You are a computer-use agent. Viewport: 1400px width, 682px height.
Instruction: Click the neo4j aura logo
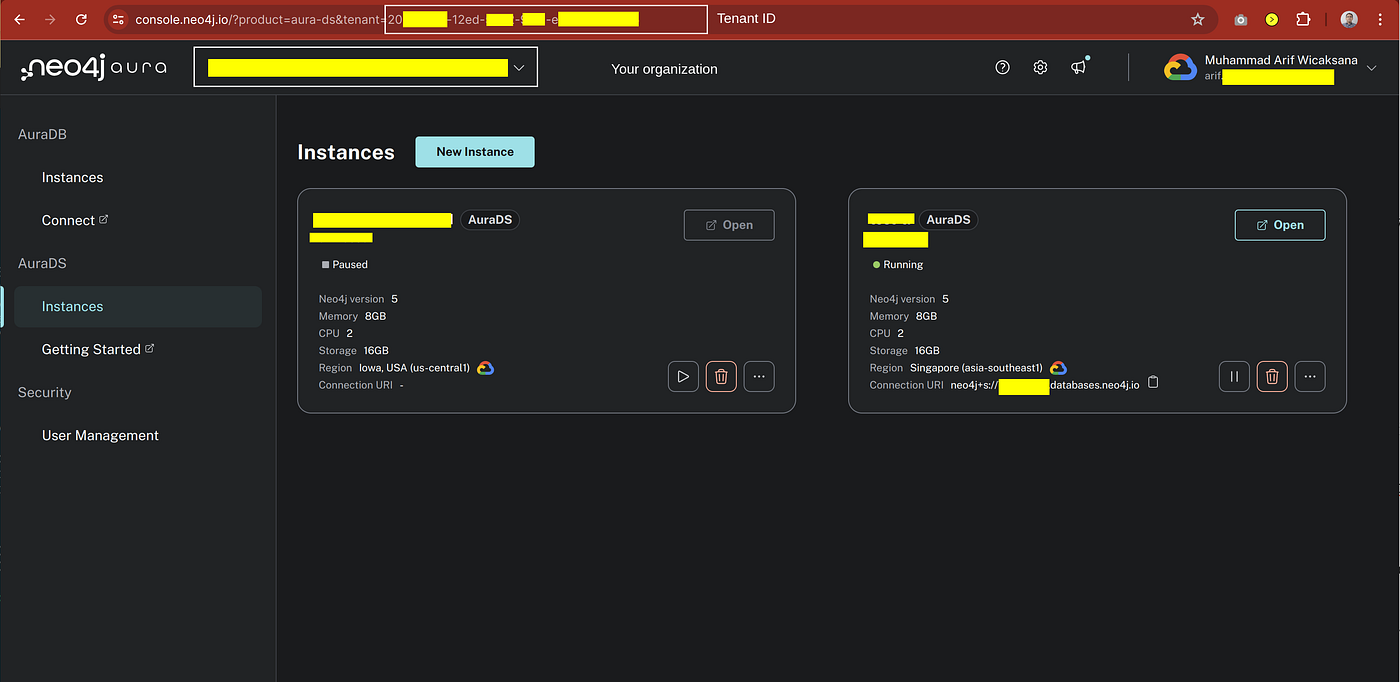tap(94, 68)
